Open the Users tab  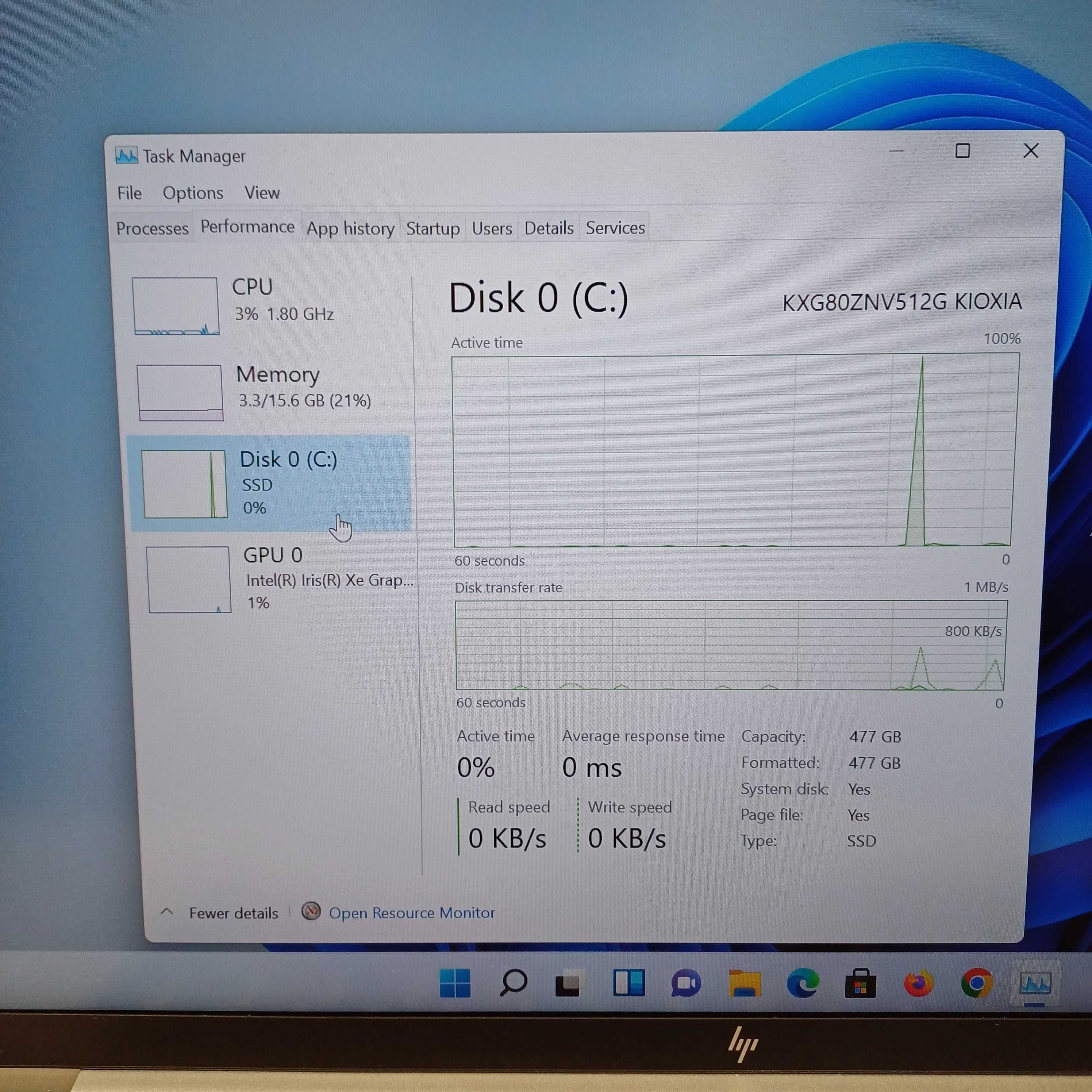[x=492, y=228]
